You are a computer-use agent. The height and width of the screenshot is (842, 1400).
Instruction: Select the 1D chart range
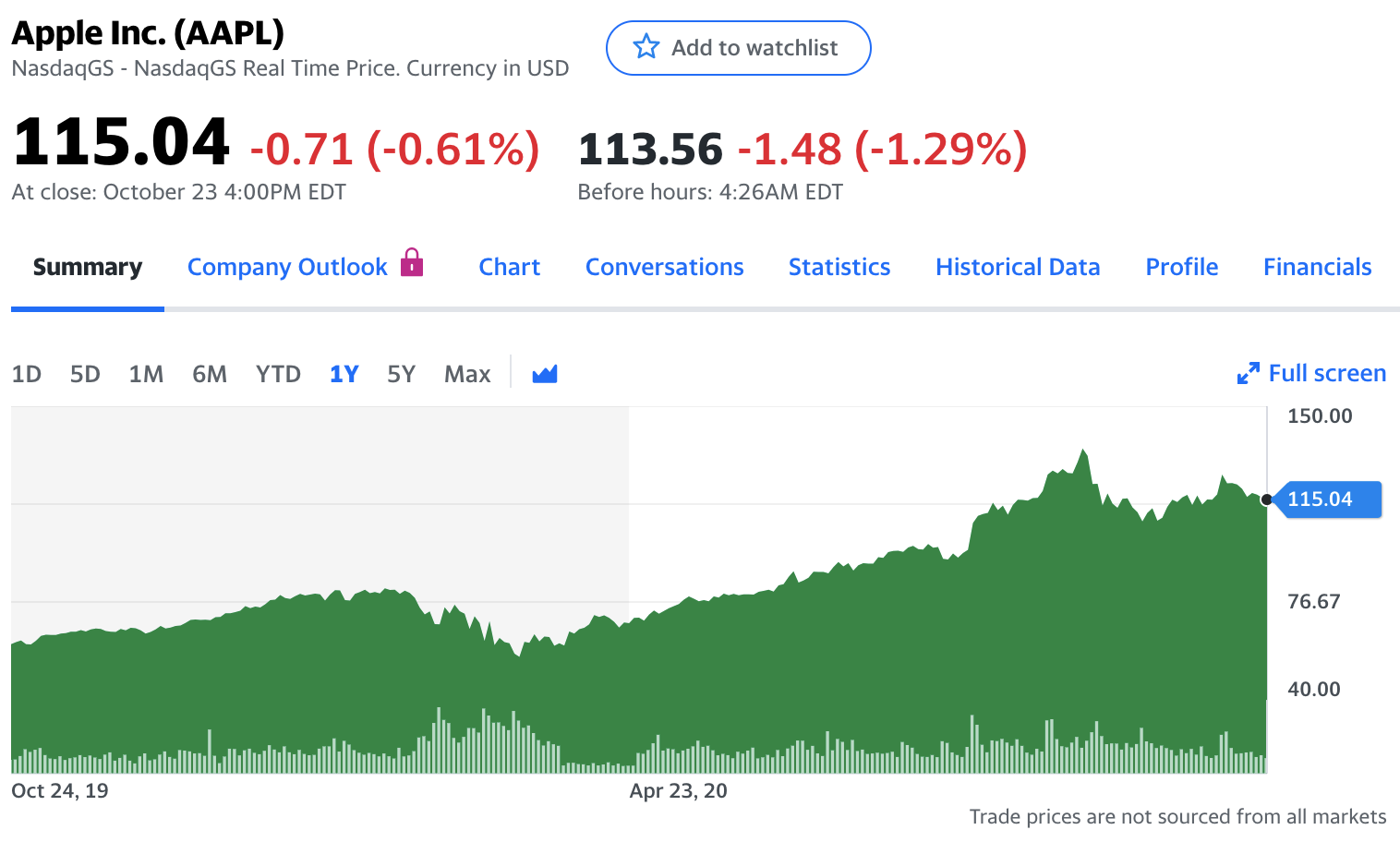coord(27,374)
